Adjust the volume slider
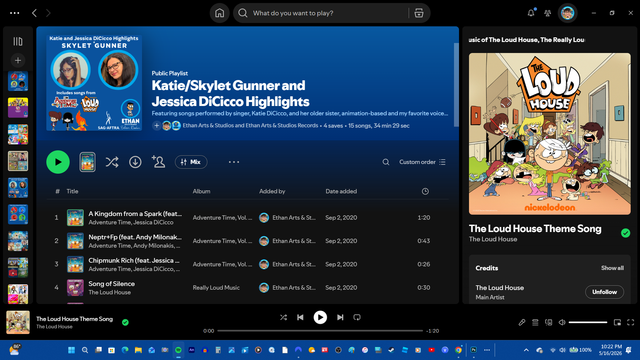The width and height of the screenshot is (640, 360). coord(588,322)
